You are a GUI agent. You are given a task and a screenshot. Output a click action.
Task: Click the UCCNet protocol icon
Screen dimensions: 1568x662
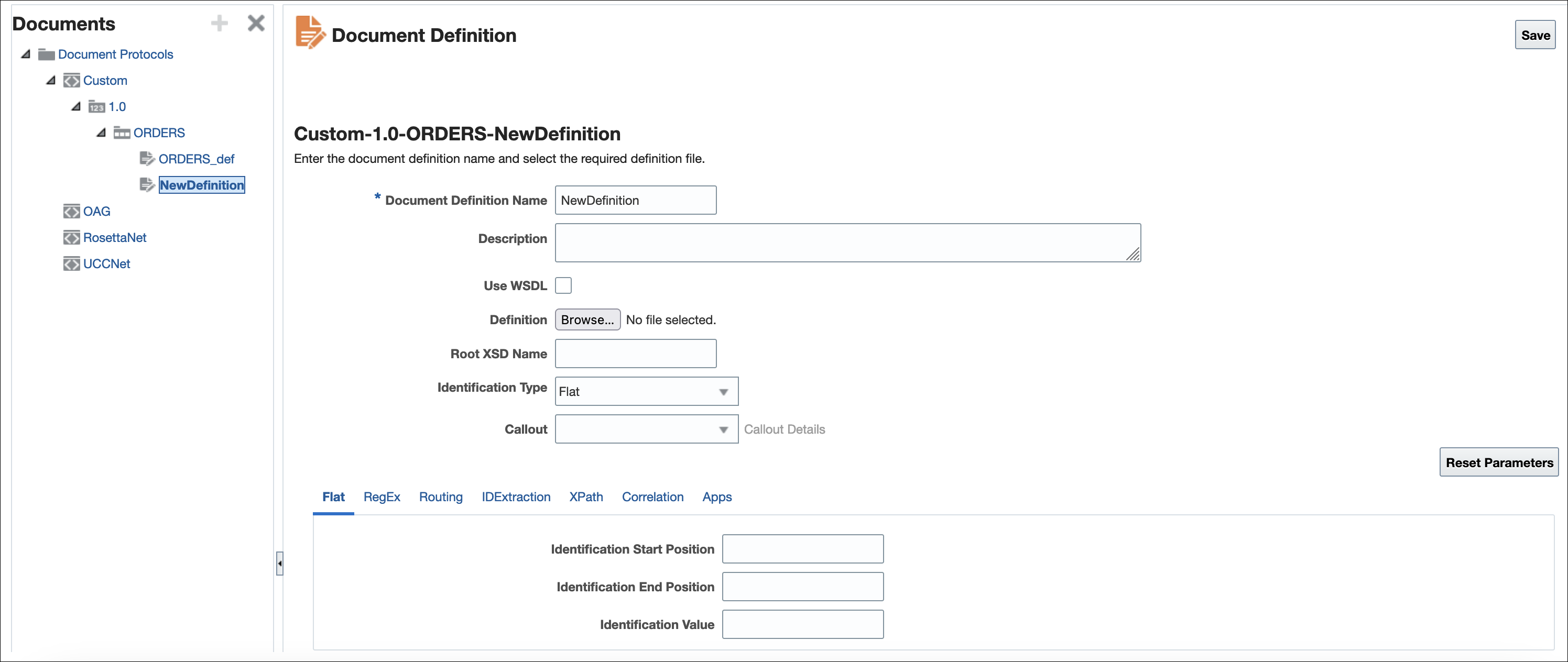[x=71, y=264]
